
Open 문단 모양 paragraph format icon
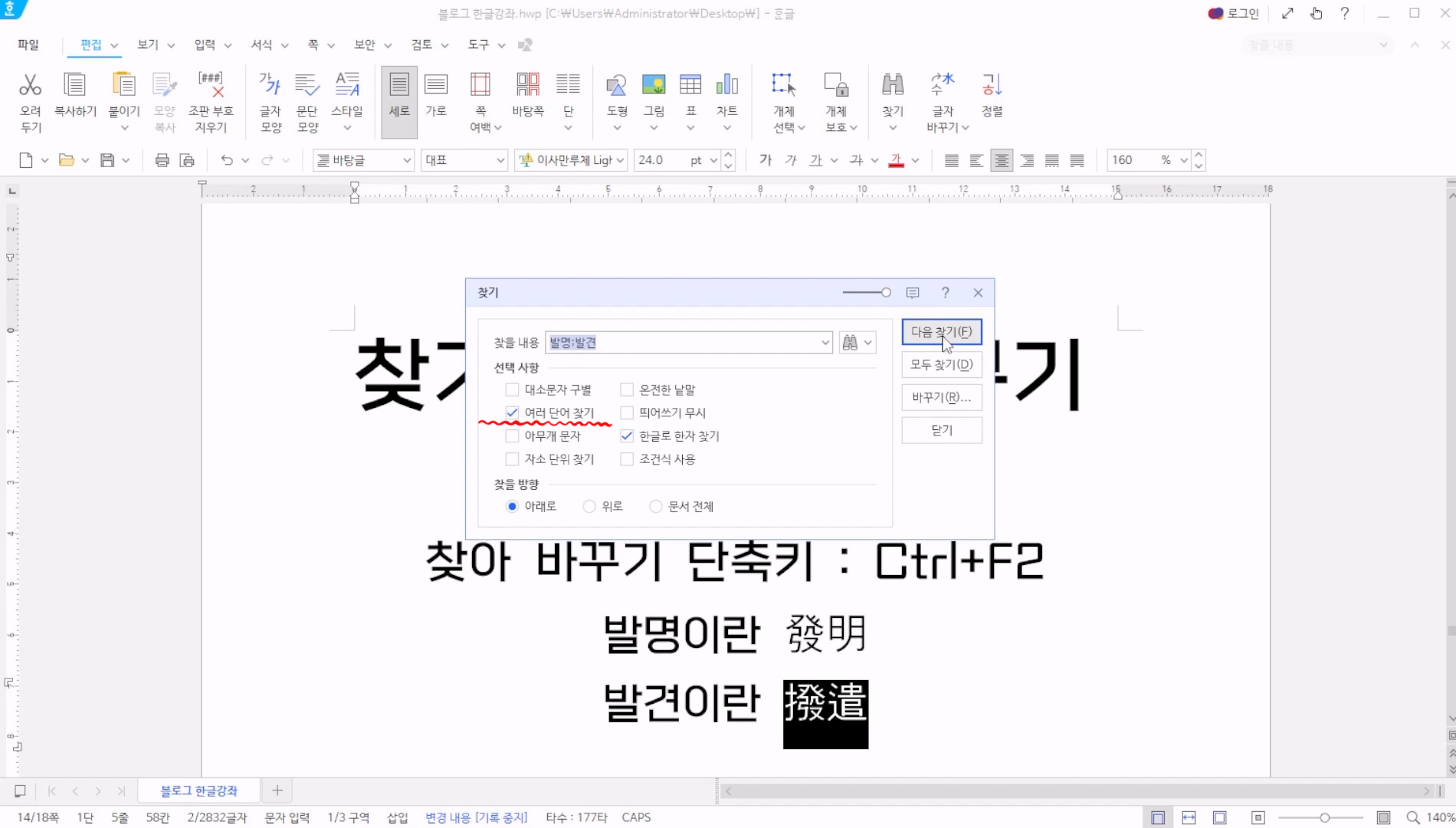click(307, 84)
